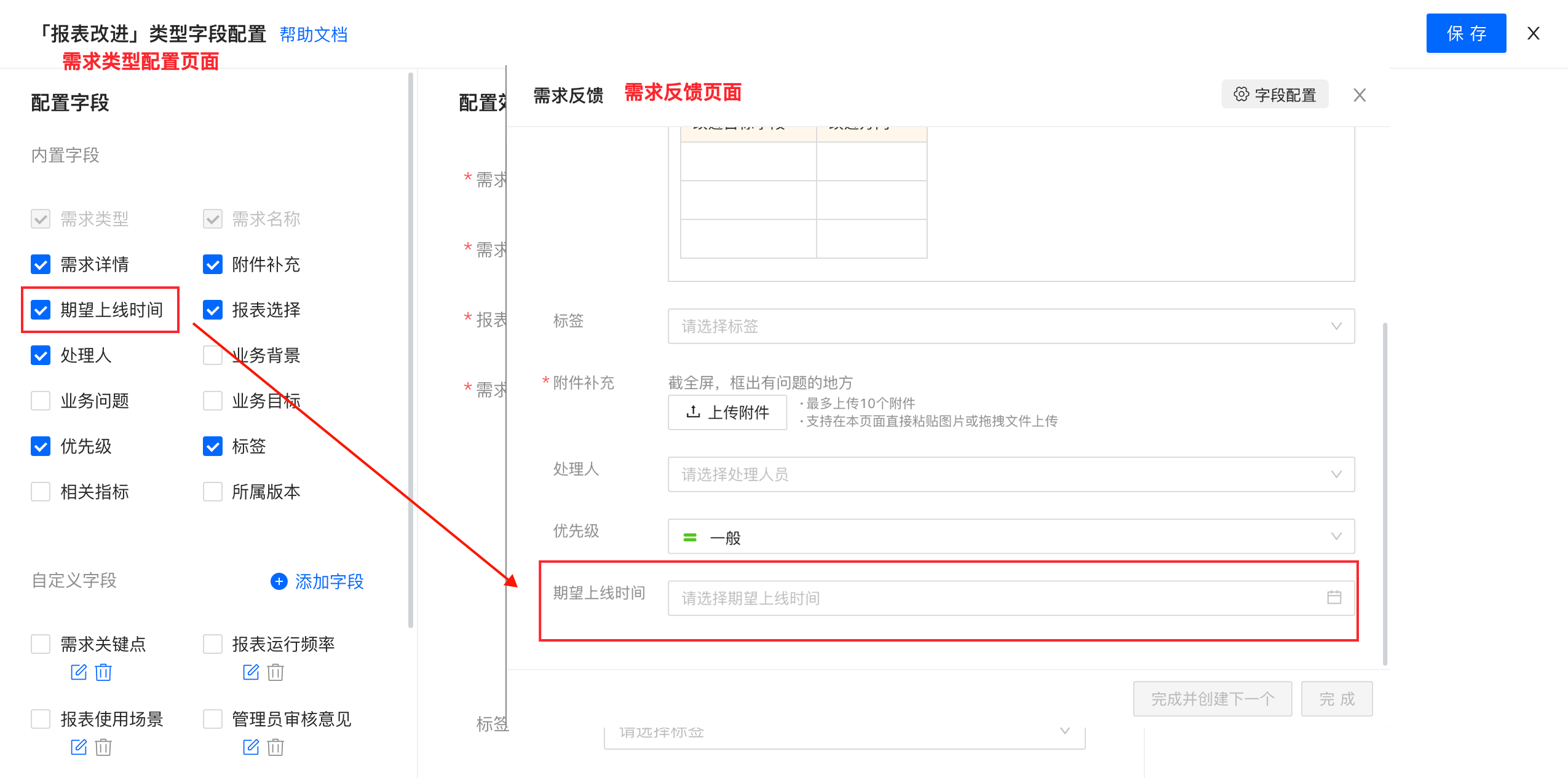Check the 所属版本 field checkbox
The height and width of the screenshot is (778, 1568).
coord(213,492)
